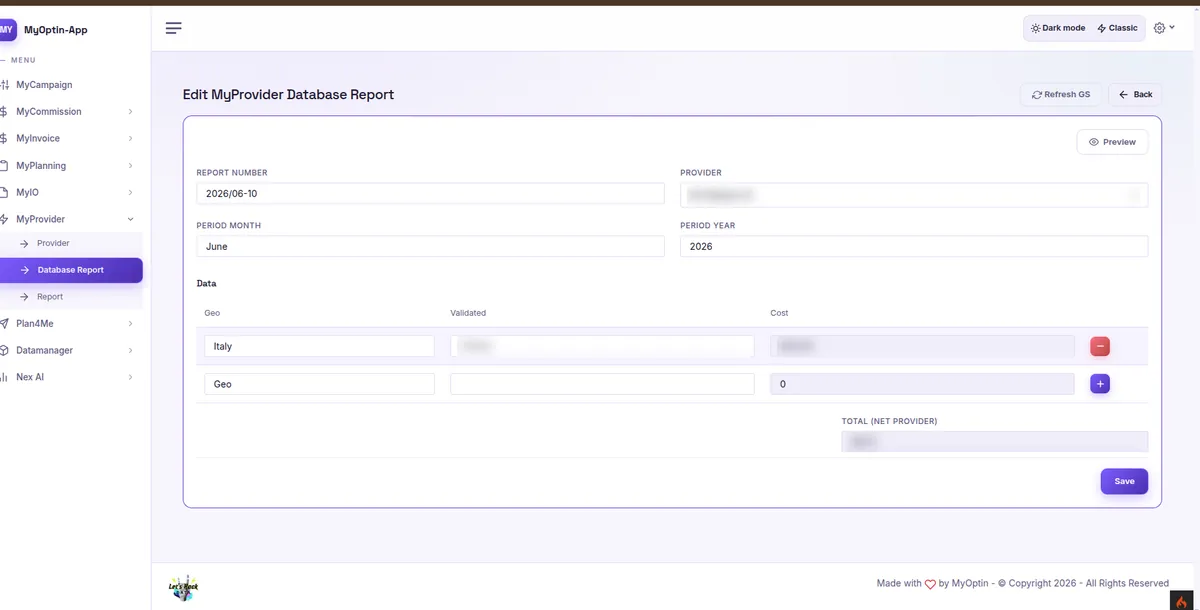Toggle the hamburger sidebar menu icon

tap(174, 28)
